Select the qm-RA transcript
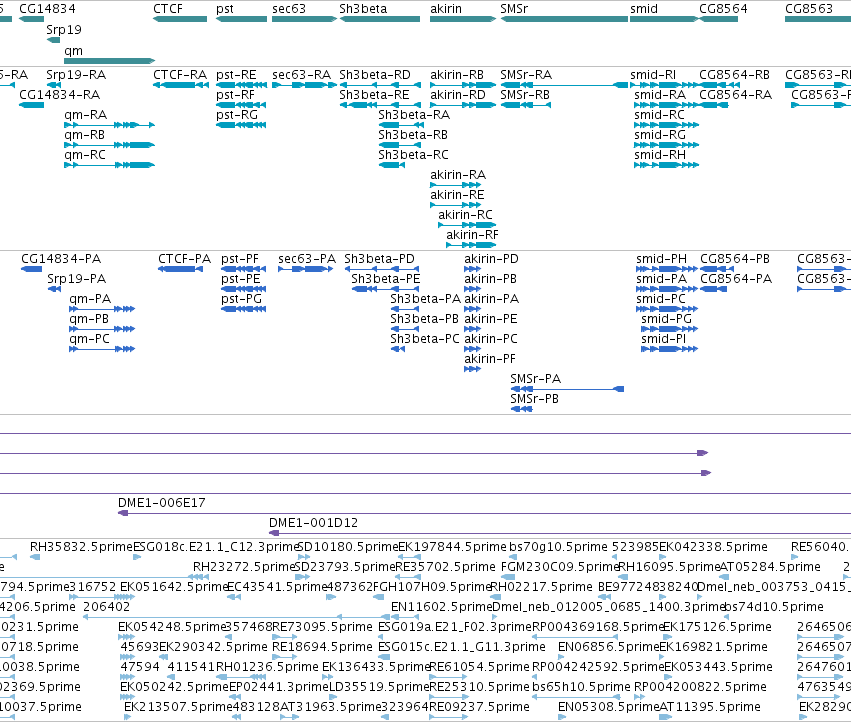This screenshot has width=851, height=722. pyautogui.click(x=110, y=125)
